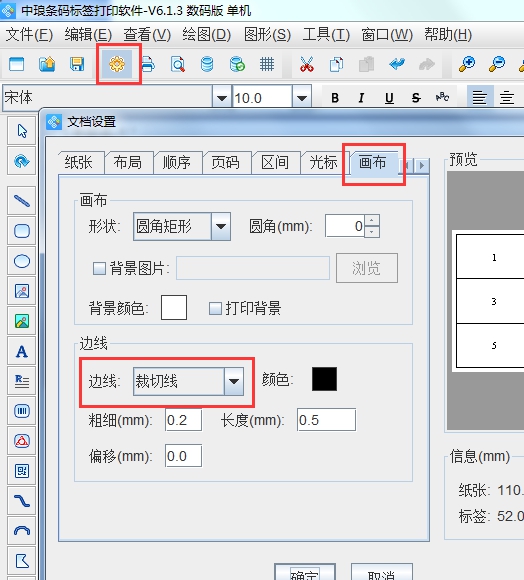The width and height of the screenshot is (524, 580).
Task: Select the line drawing tool
Action: click(x=22, y=201)
